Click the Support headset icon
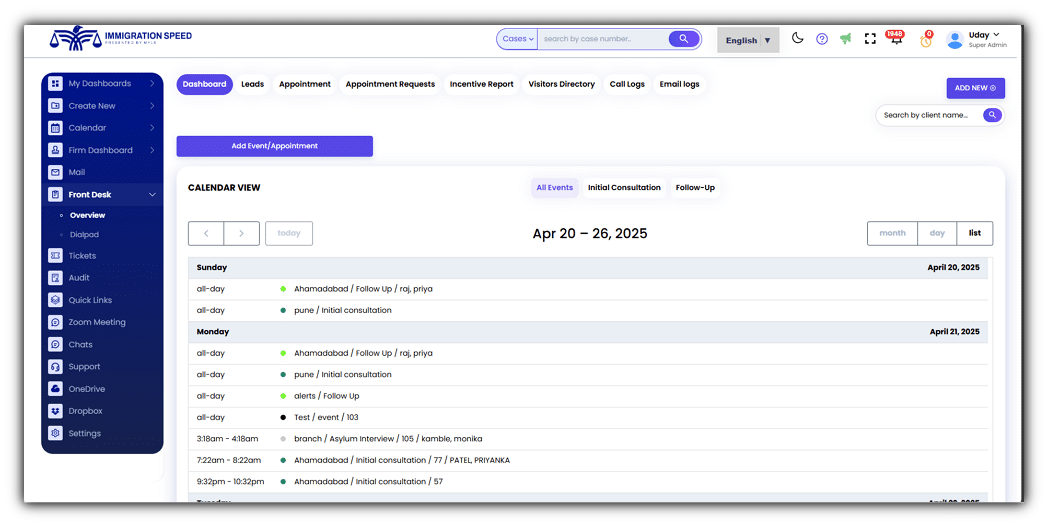This screenshot has width=1050, height=528. tap(56, 367)
